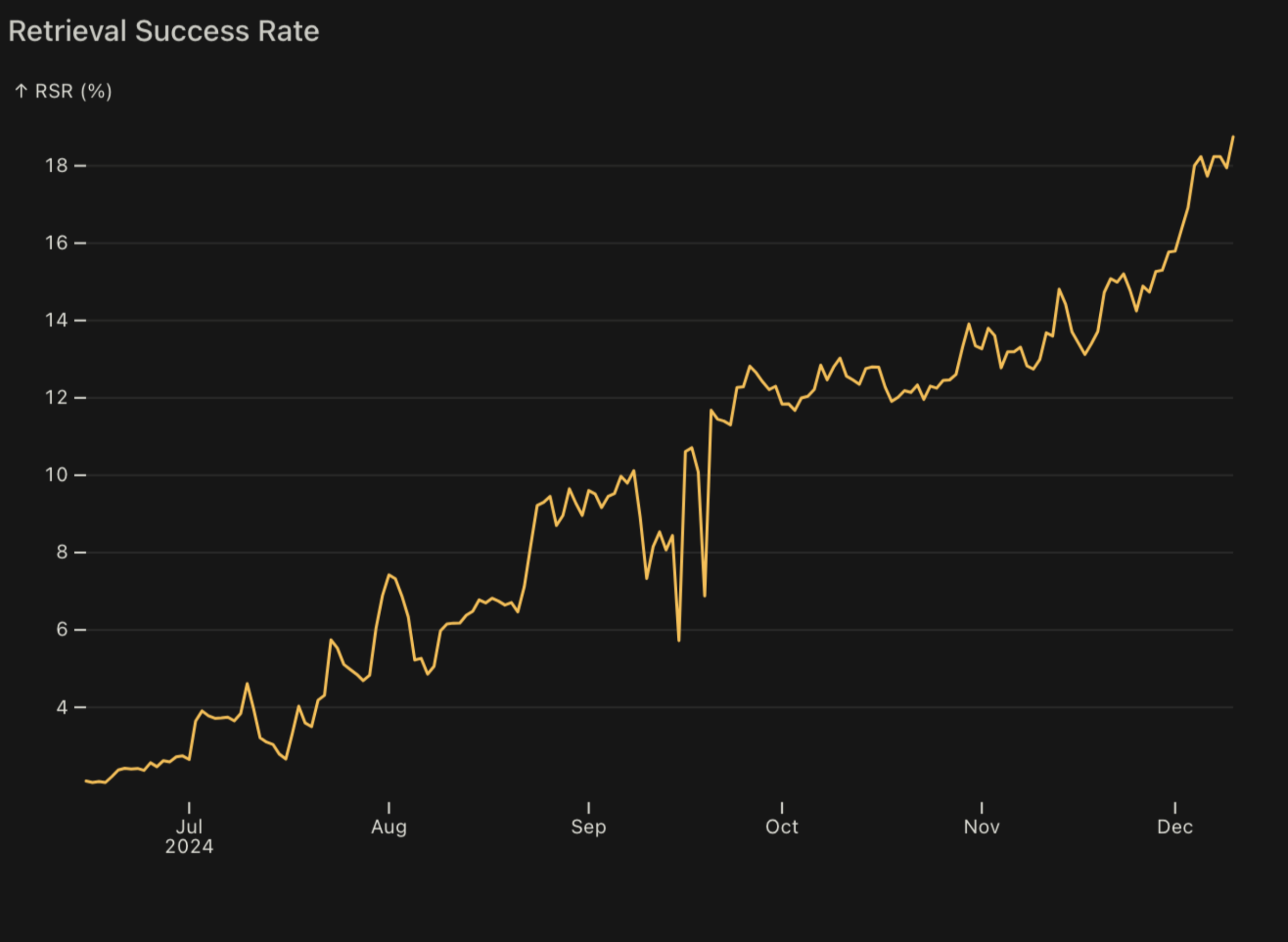The image size is (1288, 942).
Task: Select the Oct month label on x-axis
Action: [781, 827]
